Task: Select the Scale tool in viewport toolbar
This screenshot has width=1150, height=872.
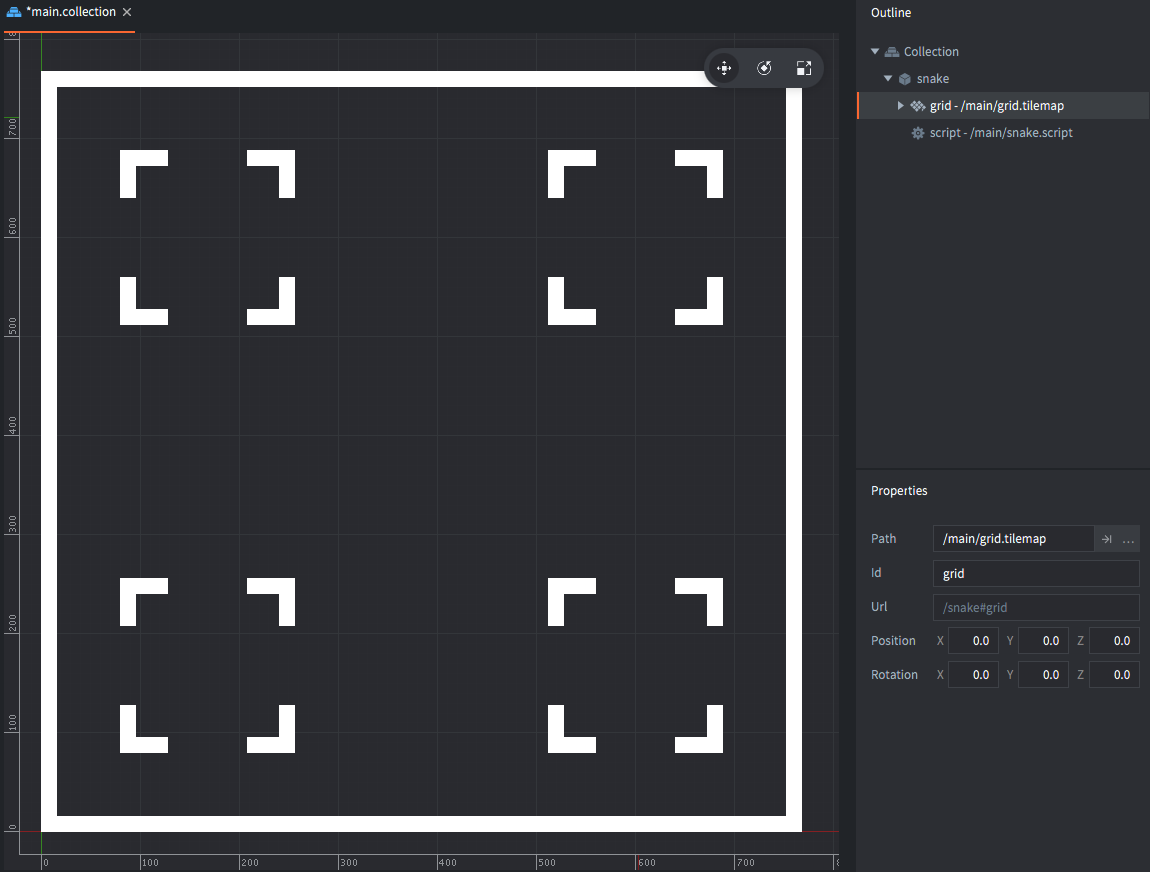Action: [804, 68]
